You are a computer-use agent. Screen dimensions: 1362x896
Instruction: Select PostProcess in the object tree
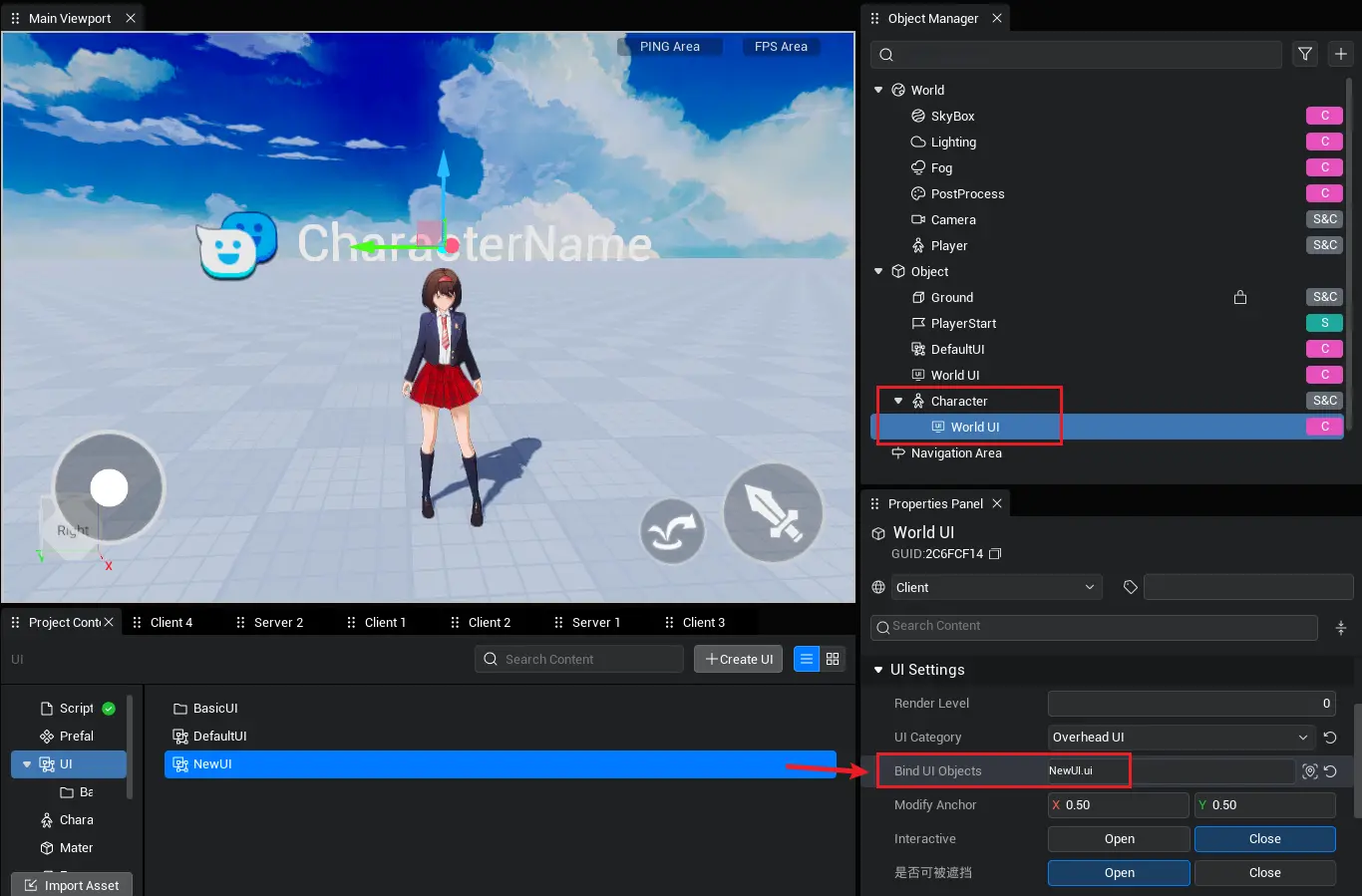click(x=967, y=193)
